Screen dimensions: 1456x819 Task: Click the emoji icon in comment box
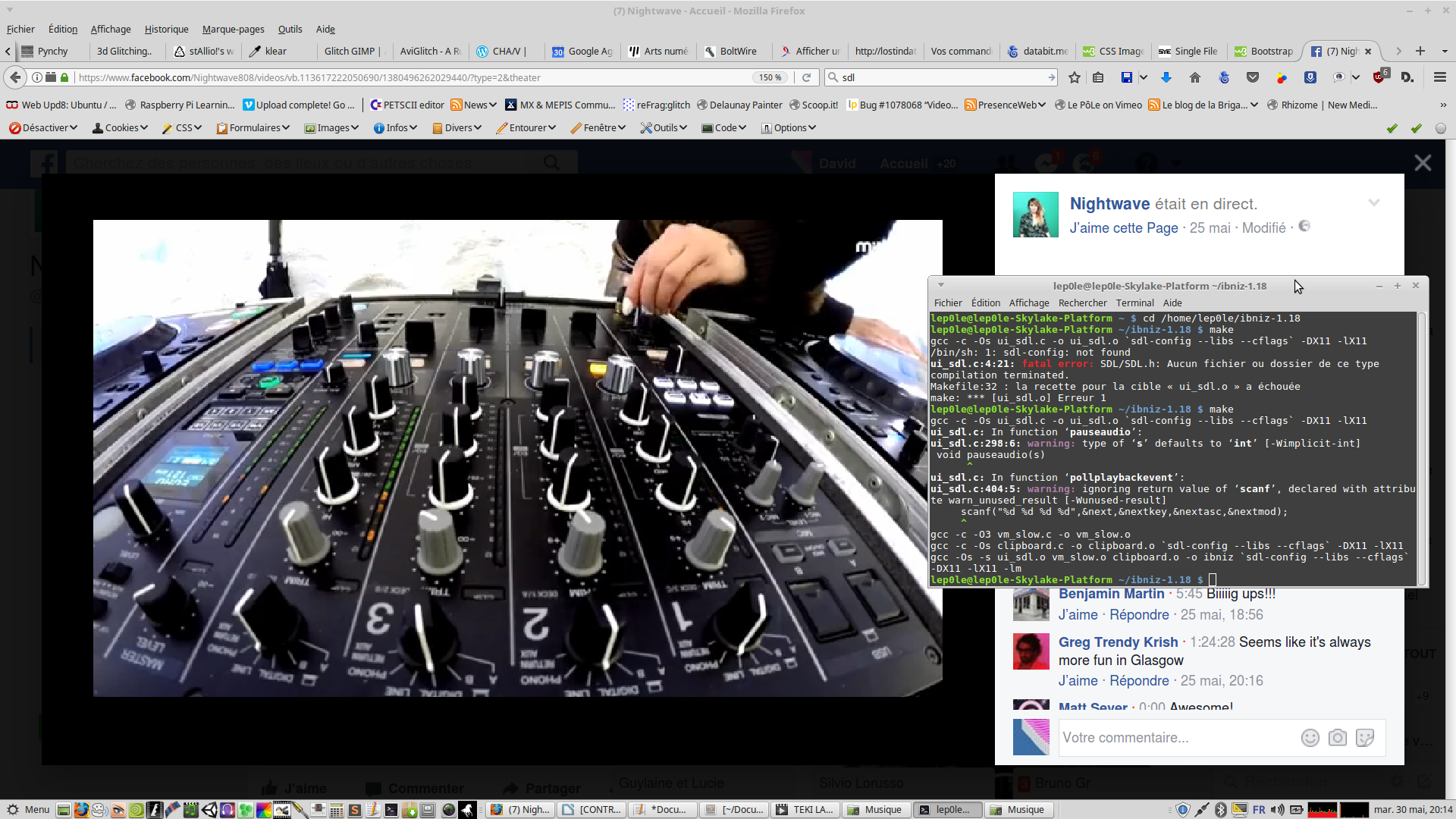(1310, 738)
